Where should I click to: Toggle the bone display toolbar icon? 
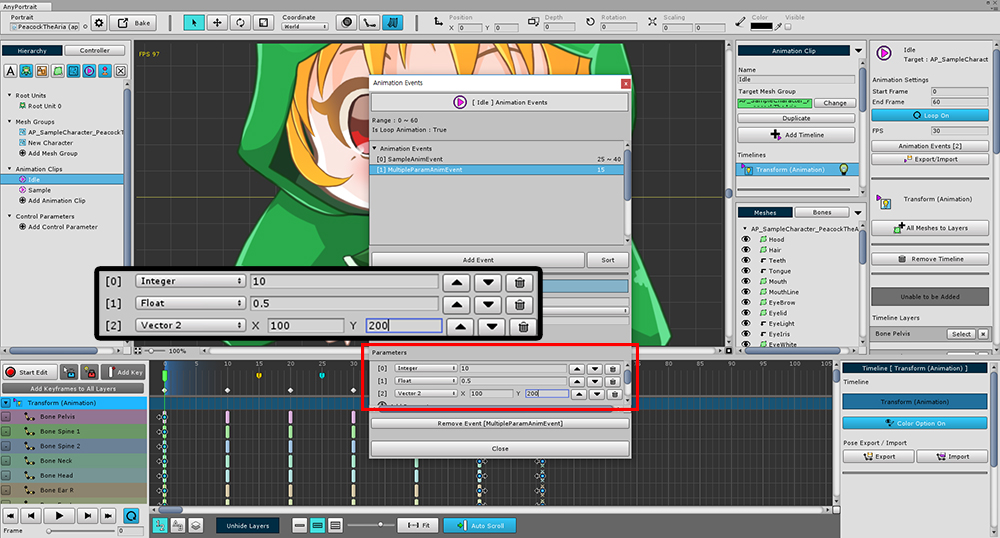pyautogui.click(x=369, y=23)
